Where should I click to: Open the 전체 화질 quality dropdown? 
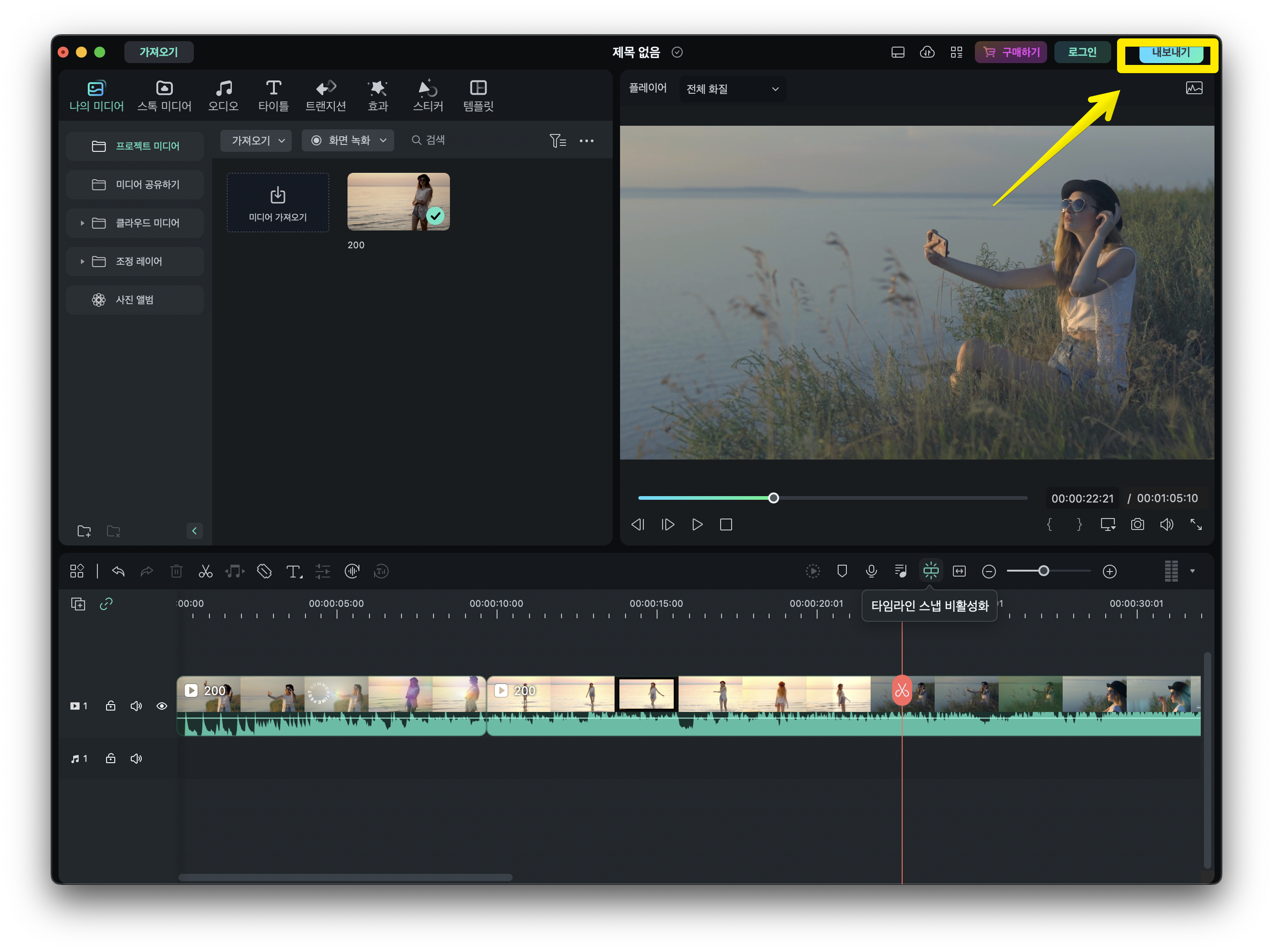732,89
